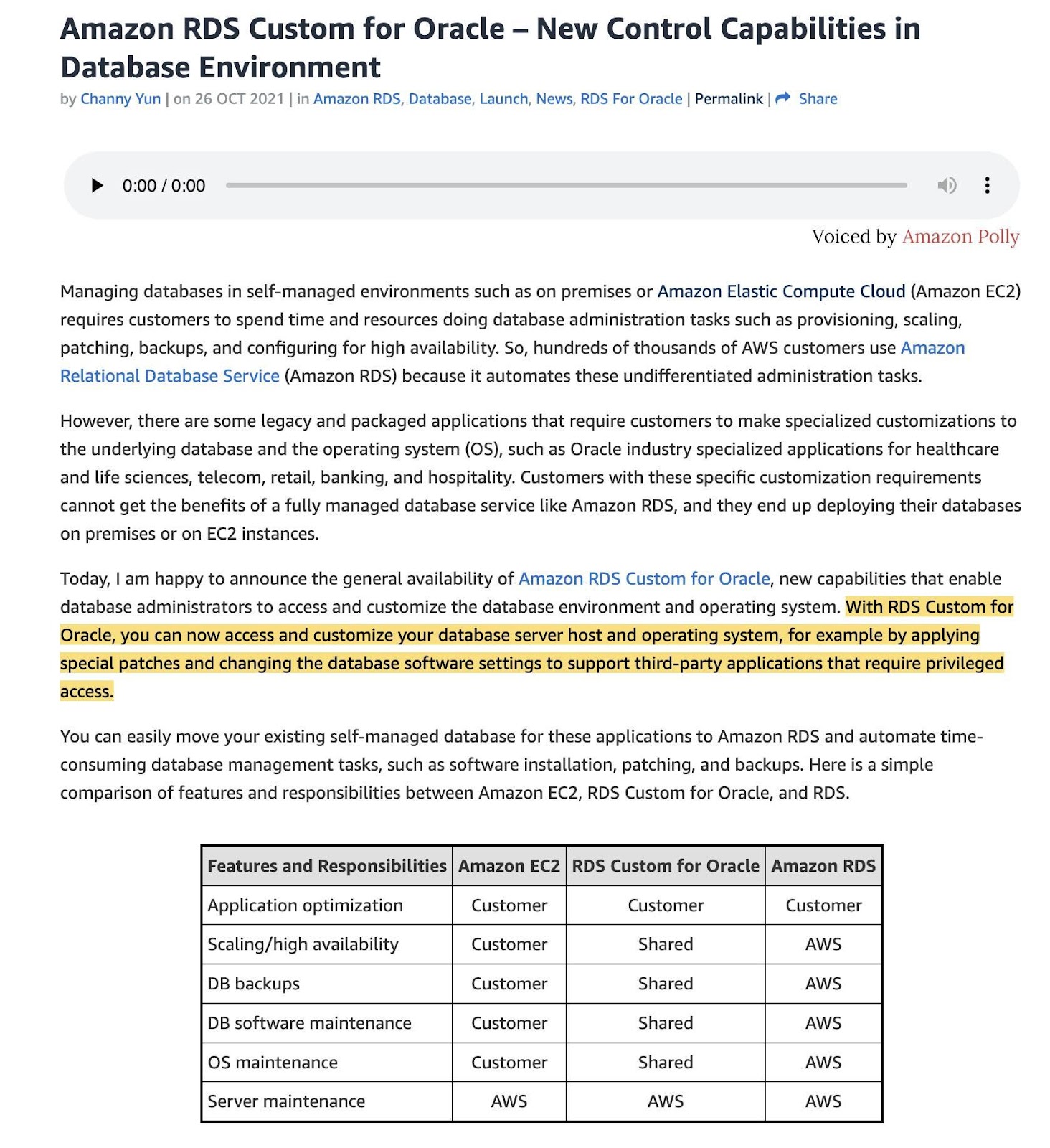Click the 0:00 / 0:00 time display

164,186
